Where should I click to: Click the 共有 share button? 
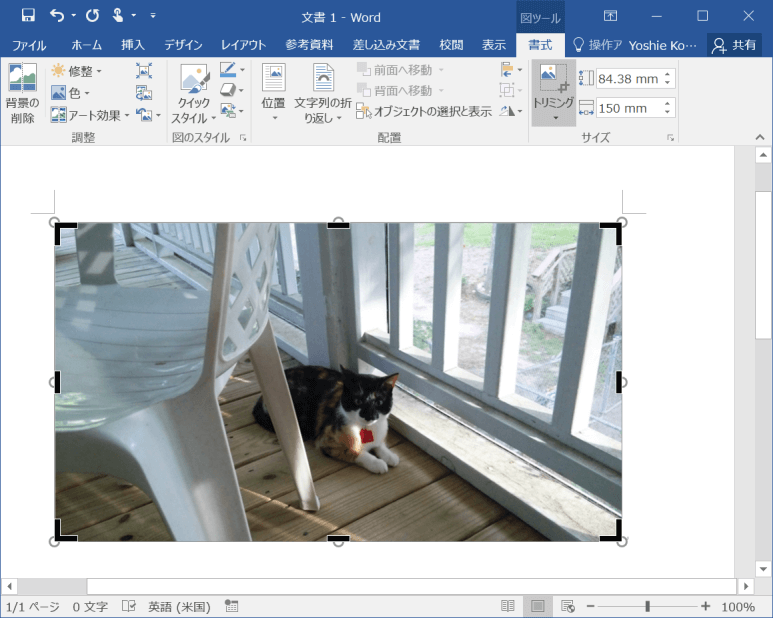pos(734,45)
